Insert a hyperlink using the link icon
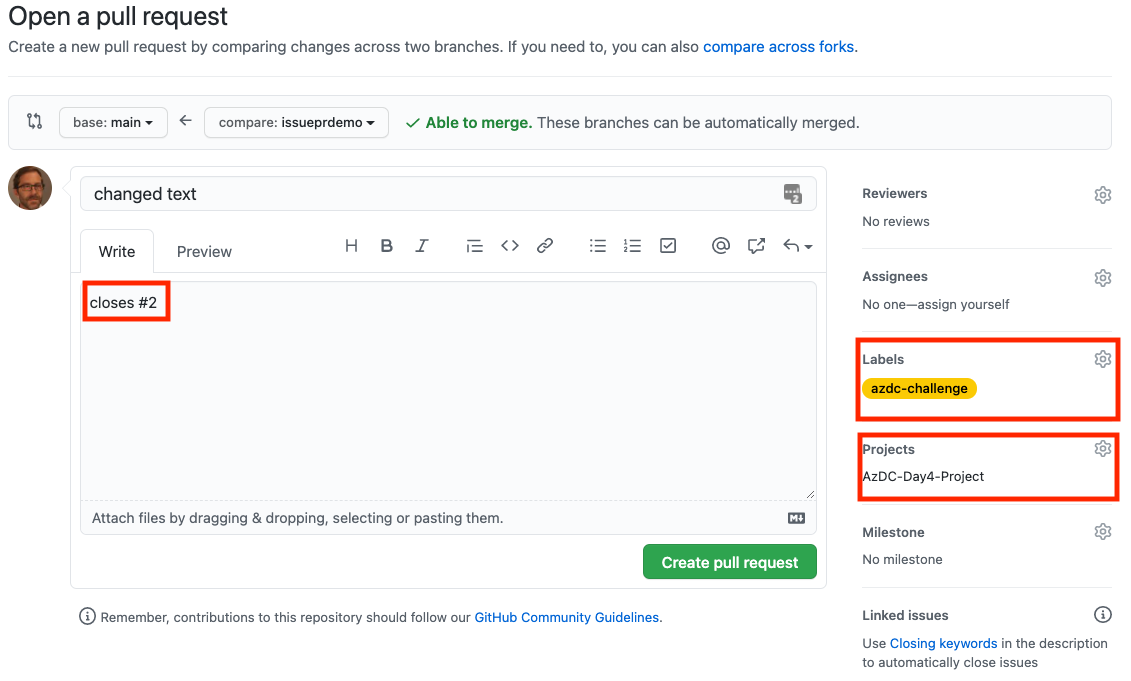1131x681 pixels. pyautogui.click(x=545, y=245)
